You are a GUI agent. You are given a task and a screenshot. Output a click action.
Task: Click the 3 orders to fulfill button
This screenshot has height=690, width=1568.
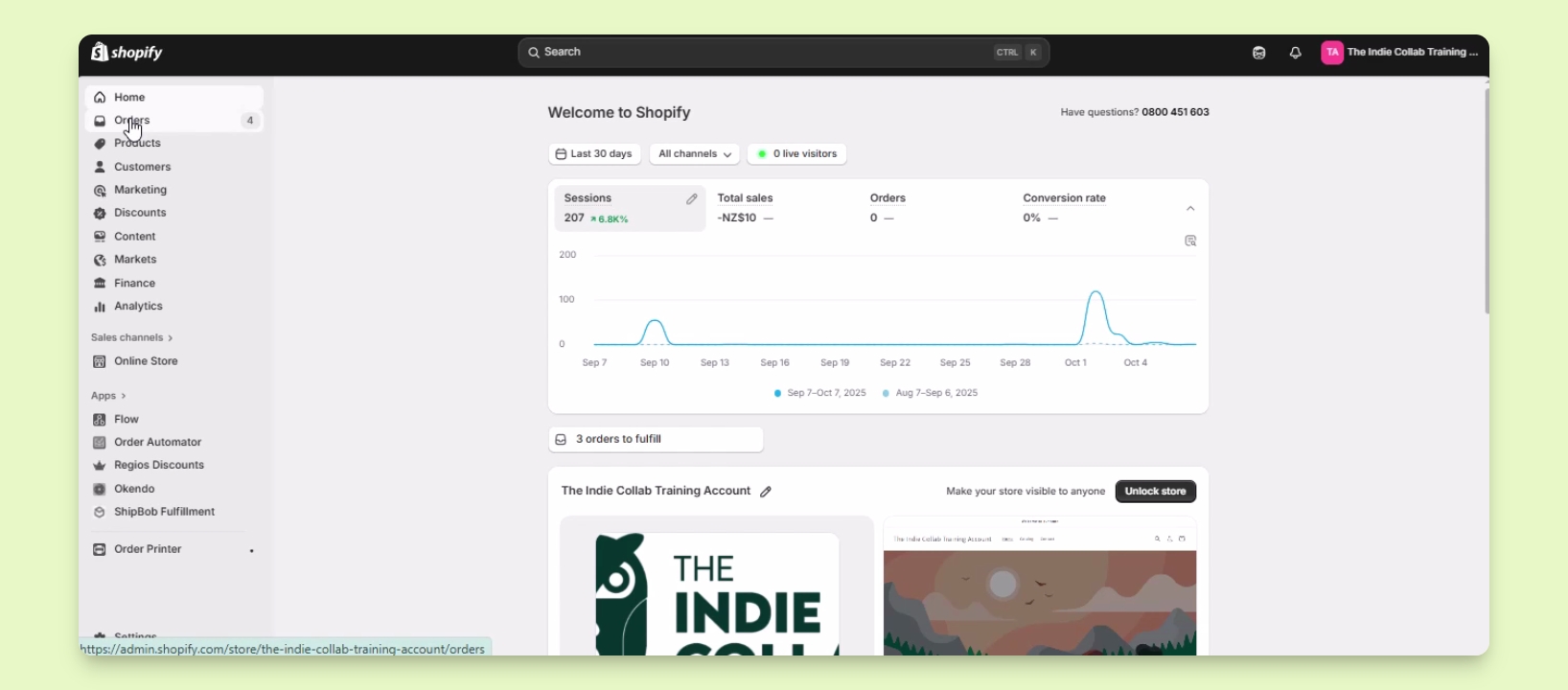click(x=657, y=440)
